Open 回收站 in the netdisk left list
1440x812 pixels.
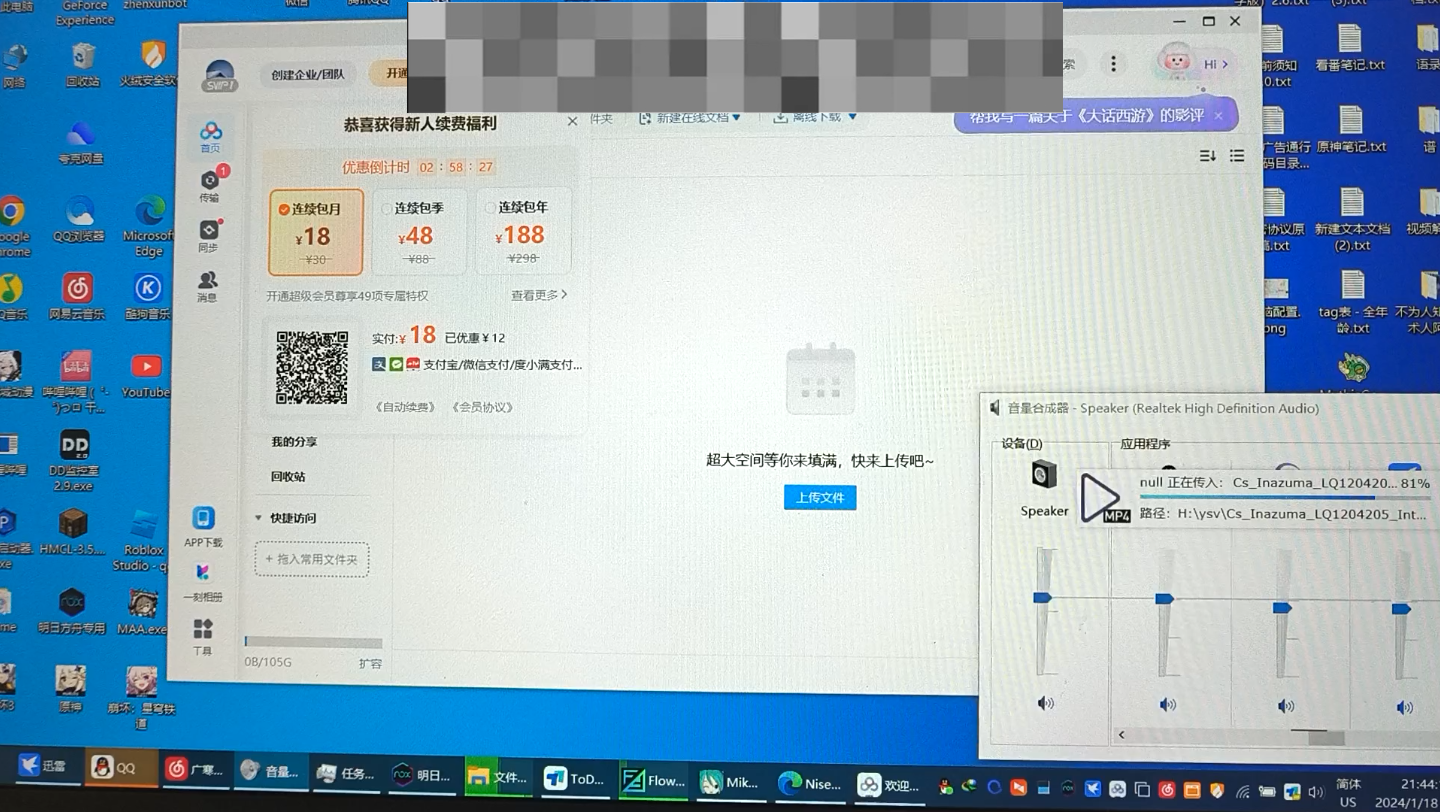[288, 477]
